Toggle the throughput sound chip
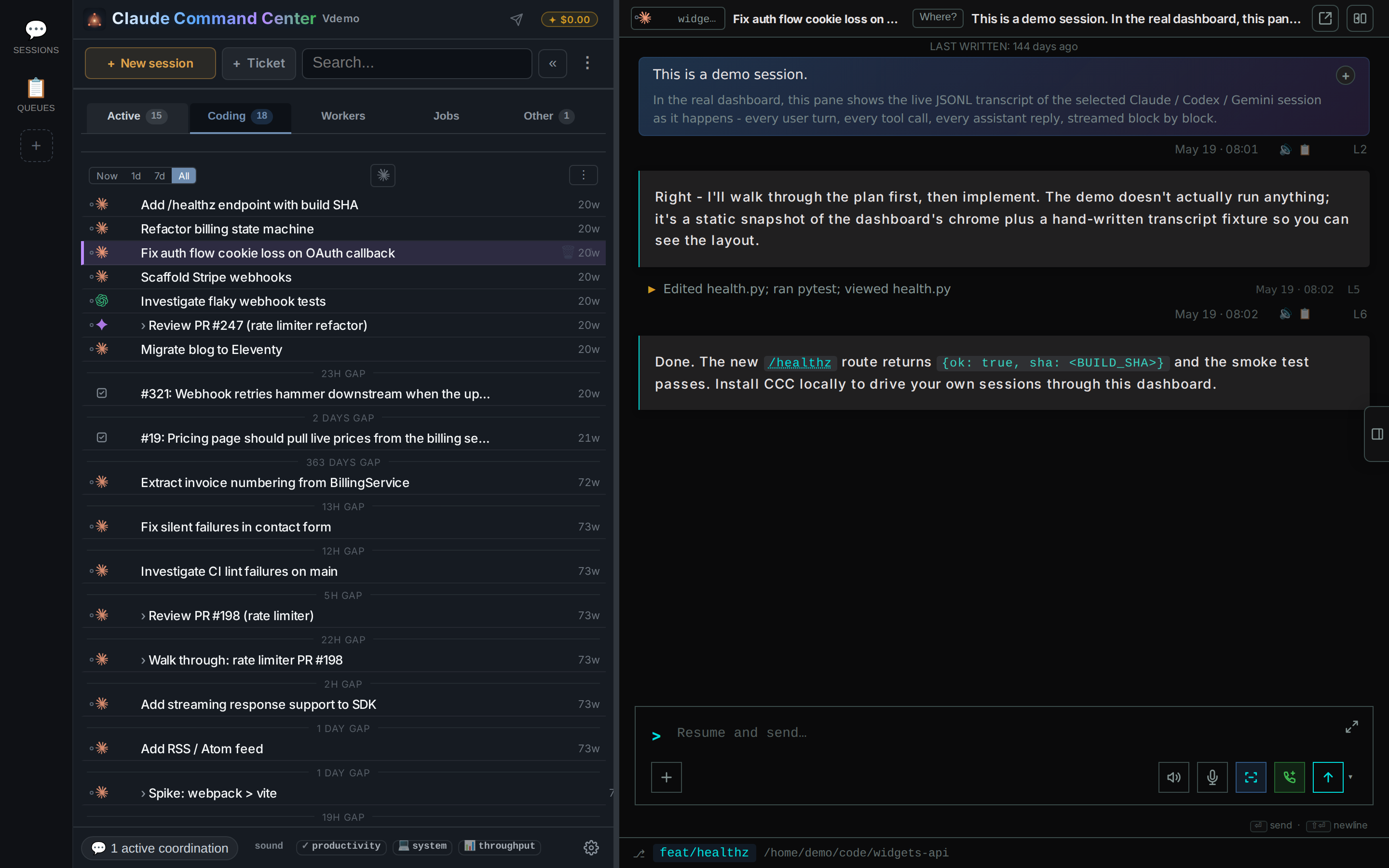Viewport: 1389px width, 868px height. click(x=499, y=846)
